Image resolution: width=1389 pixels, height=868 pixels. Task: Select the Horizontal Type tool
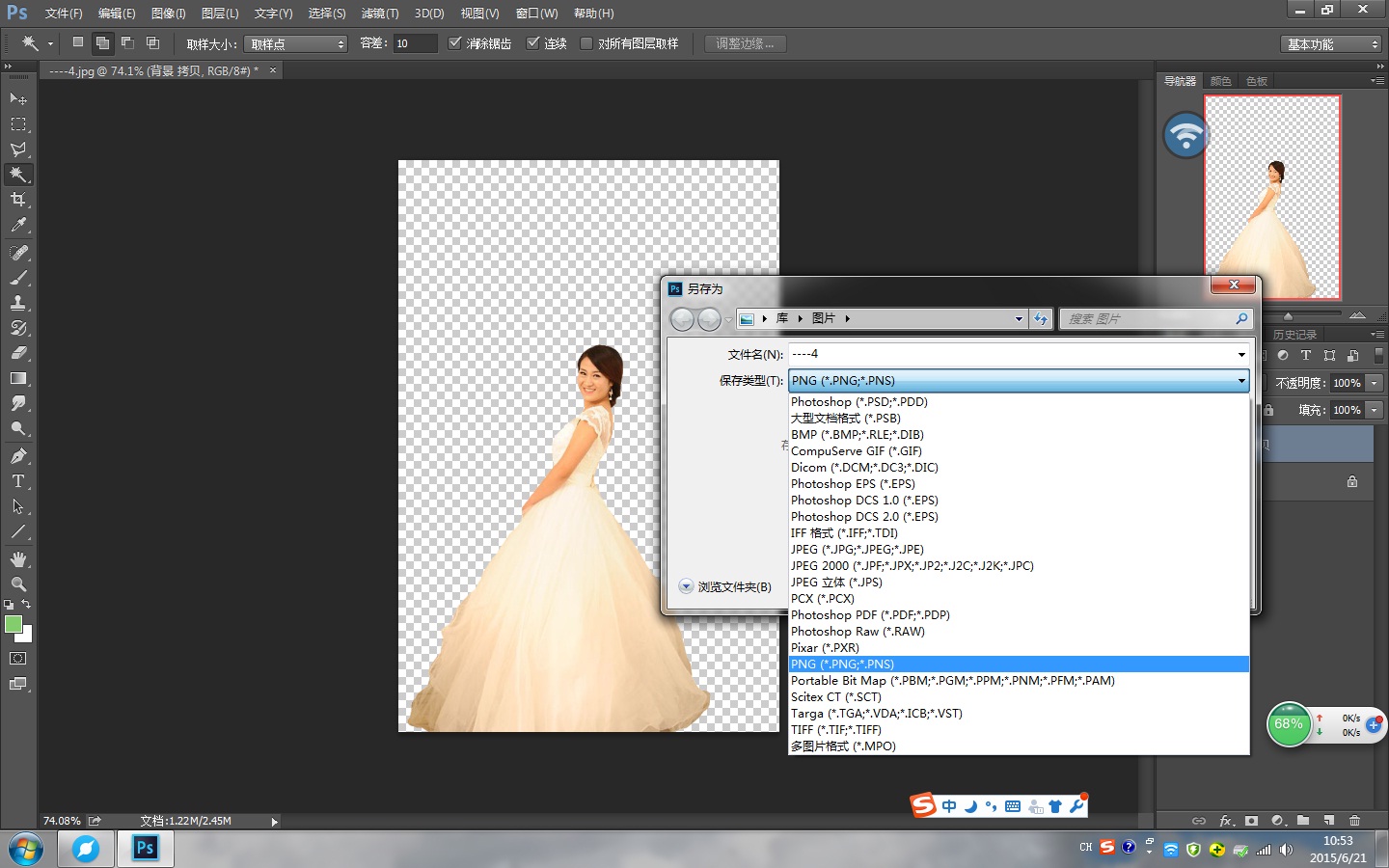pos(18,481)
